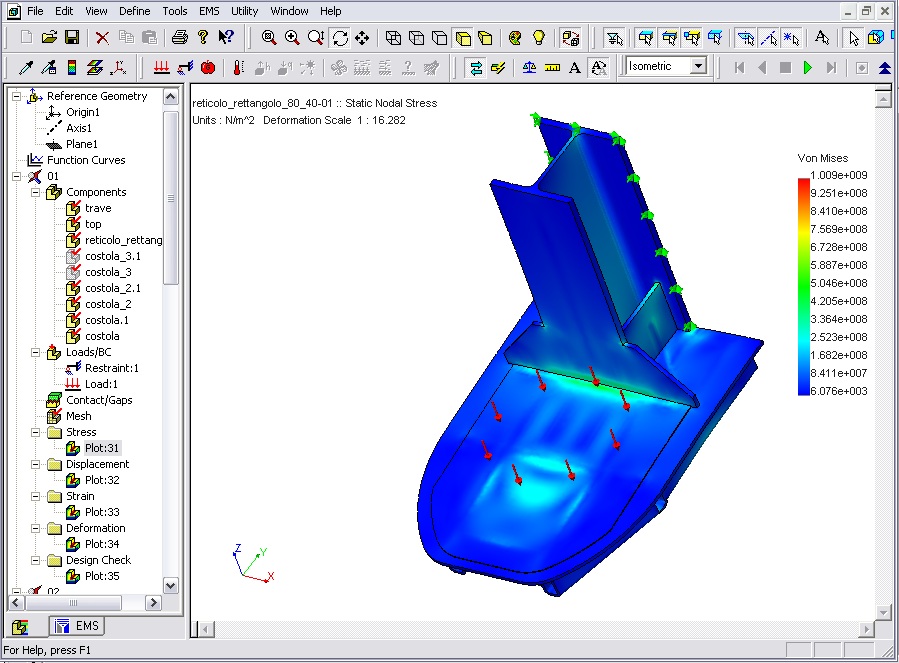
Task: Collapse the Components folder
Action: [x=36, y=192]
